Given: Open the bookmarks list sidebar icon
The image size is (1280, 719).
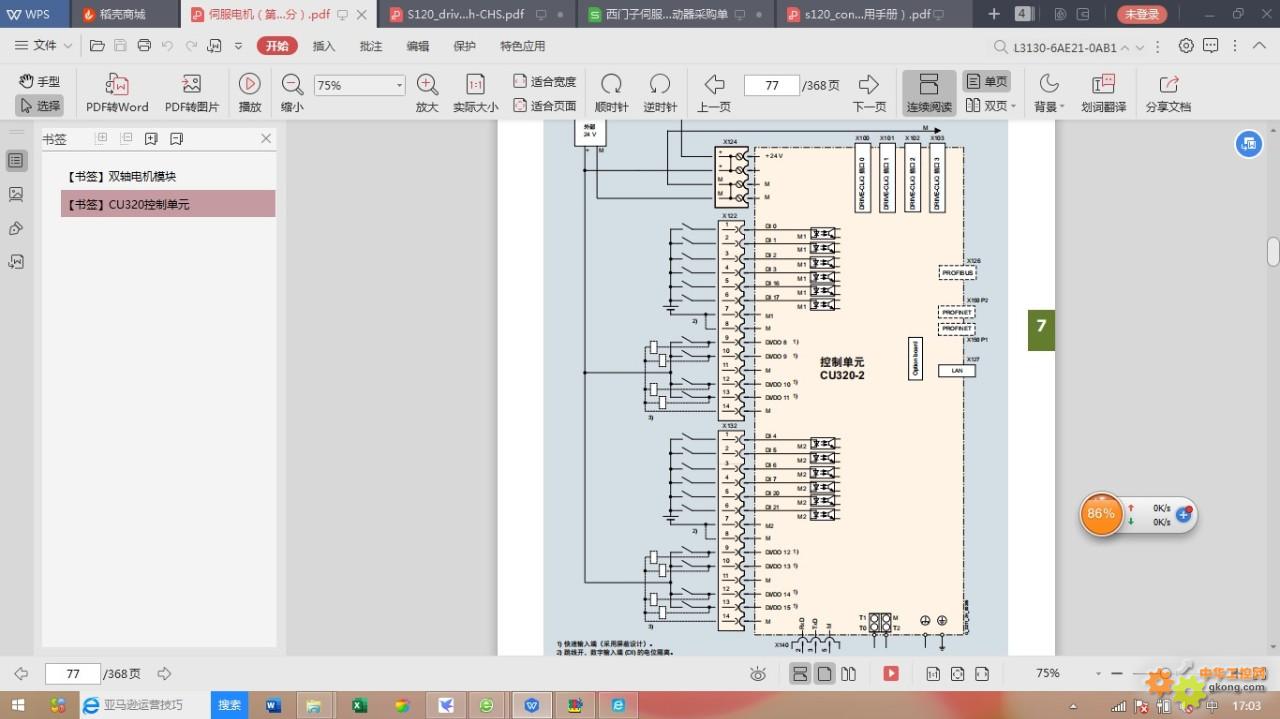Looking at the screenshot, I should pos(16,160).
